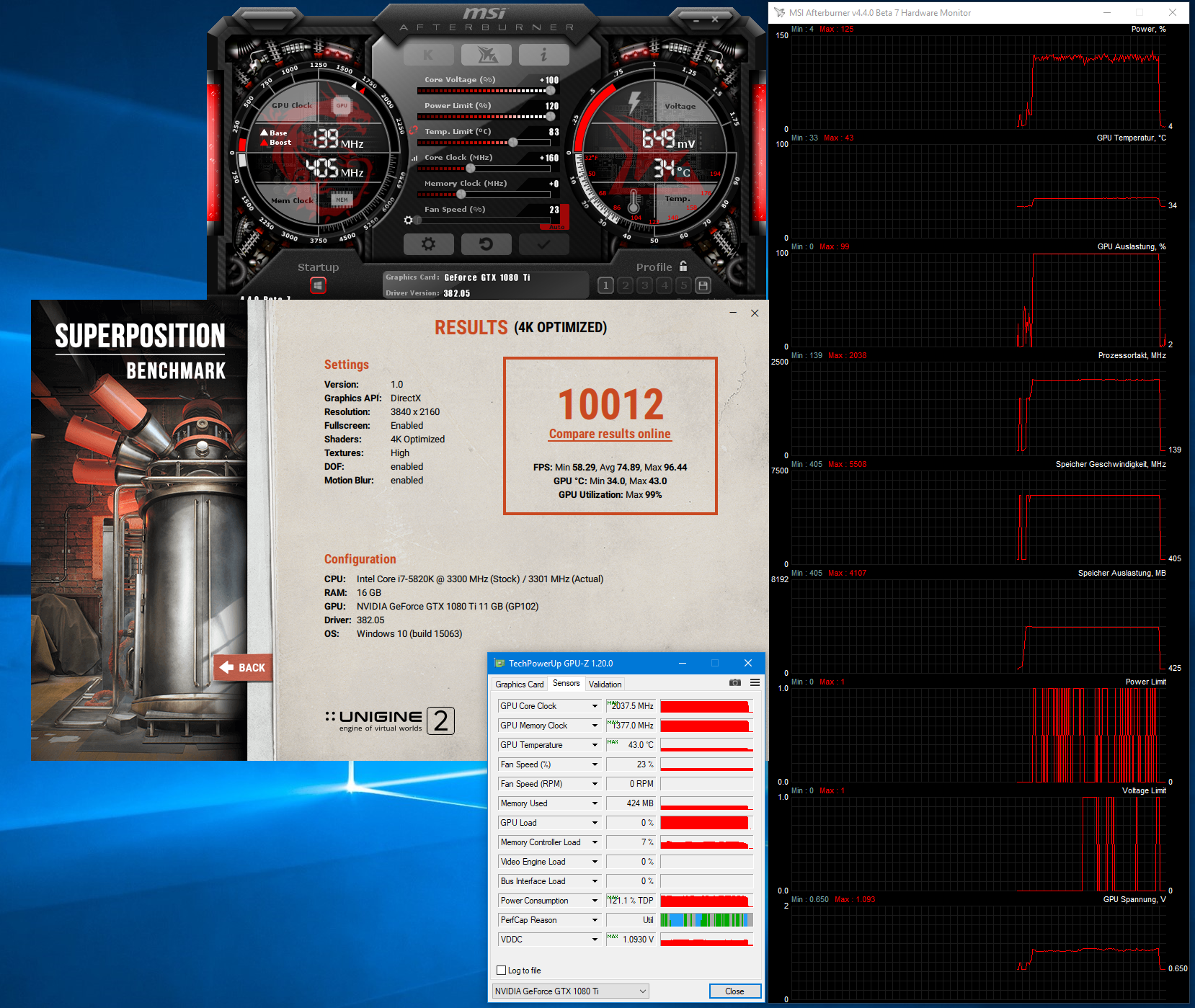Expand the VDDC sensor dropdown

coord(595,940)
